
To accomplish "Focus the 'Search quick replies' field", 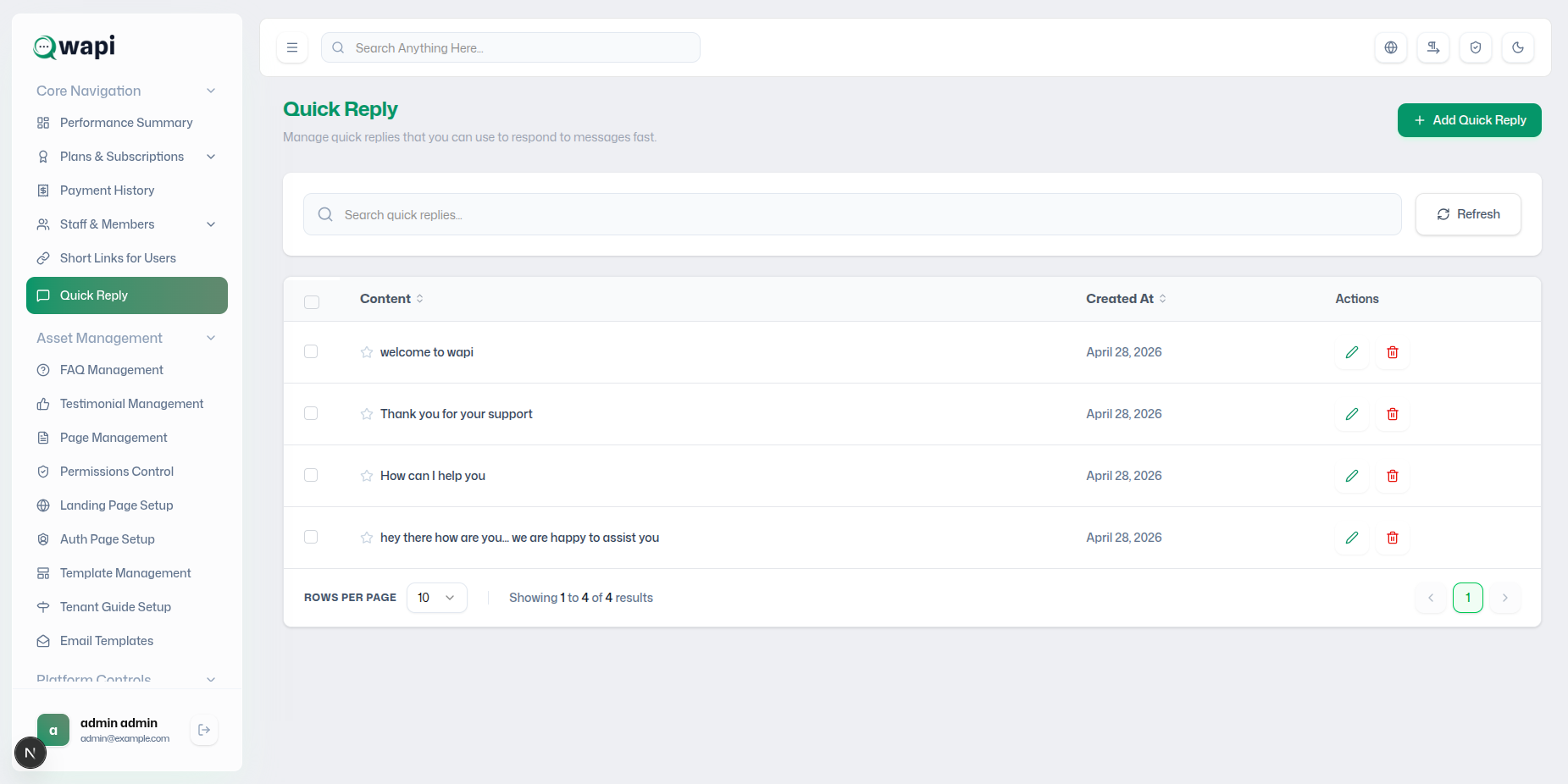I will click(852, 214).
